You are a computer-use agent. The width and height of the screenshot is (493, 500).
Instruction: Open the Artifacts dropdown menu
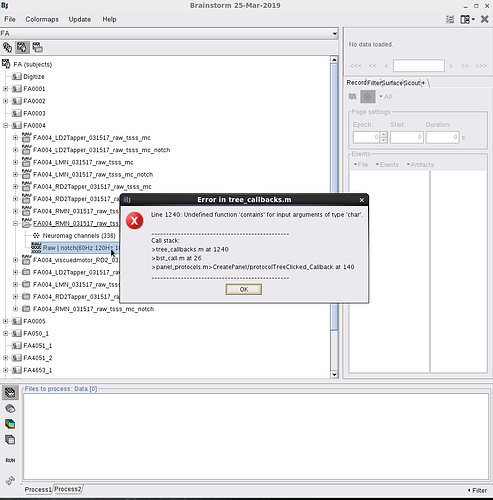point(420,165)
